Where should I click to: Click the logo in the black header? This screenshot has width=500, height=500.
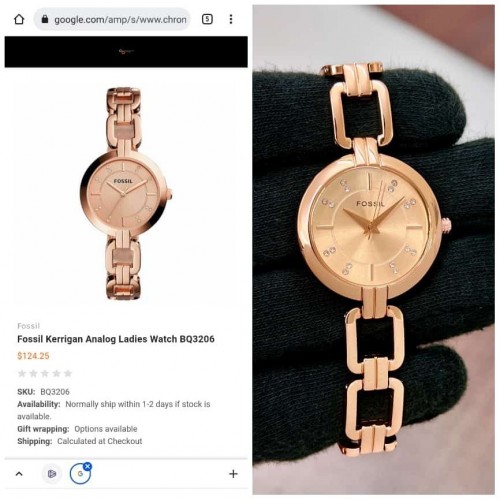[126, 51]
